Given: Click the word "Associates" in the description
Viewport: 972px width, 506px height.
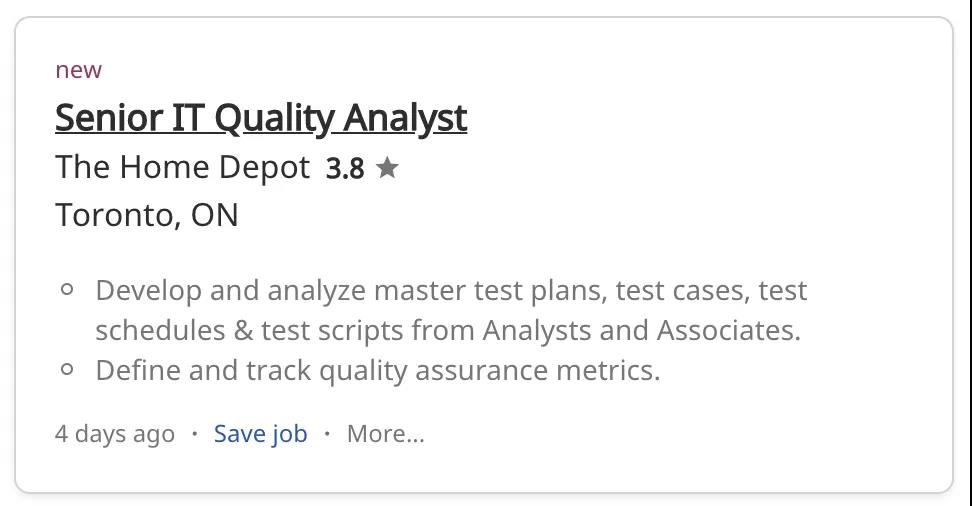Looking at the screenshot, I should point(729,331).
